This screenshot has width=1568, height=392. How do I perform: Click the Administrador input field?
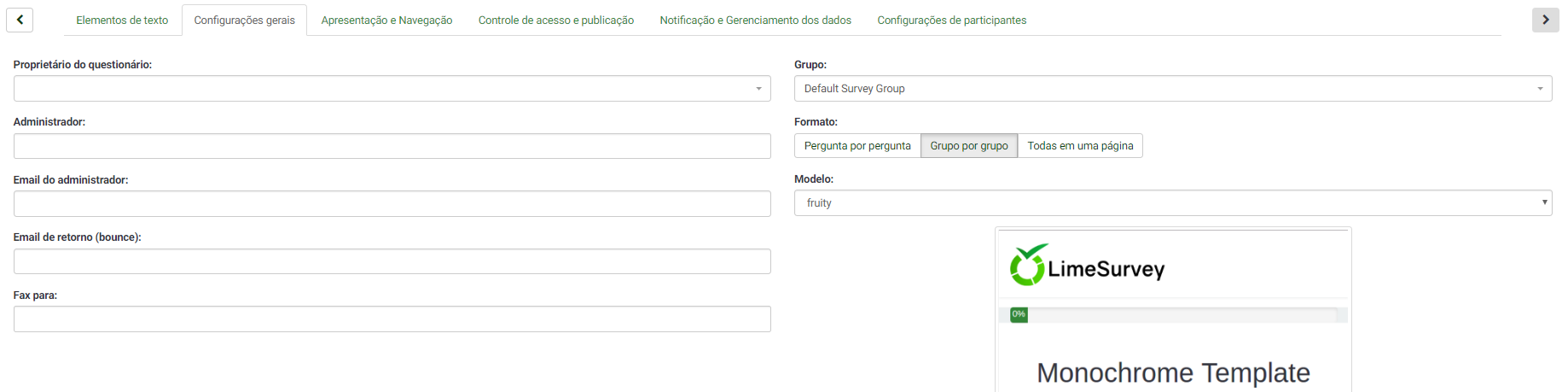coord(392,146)
